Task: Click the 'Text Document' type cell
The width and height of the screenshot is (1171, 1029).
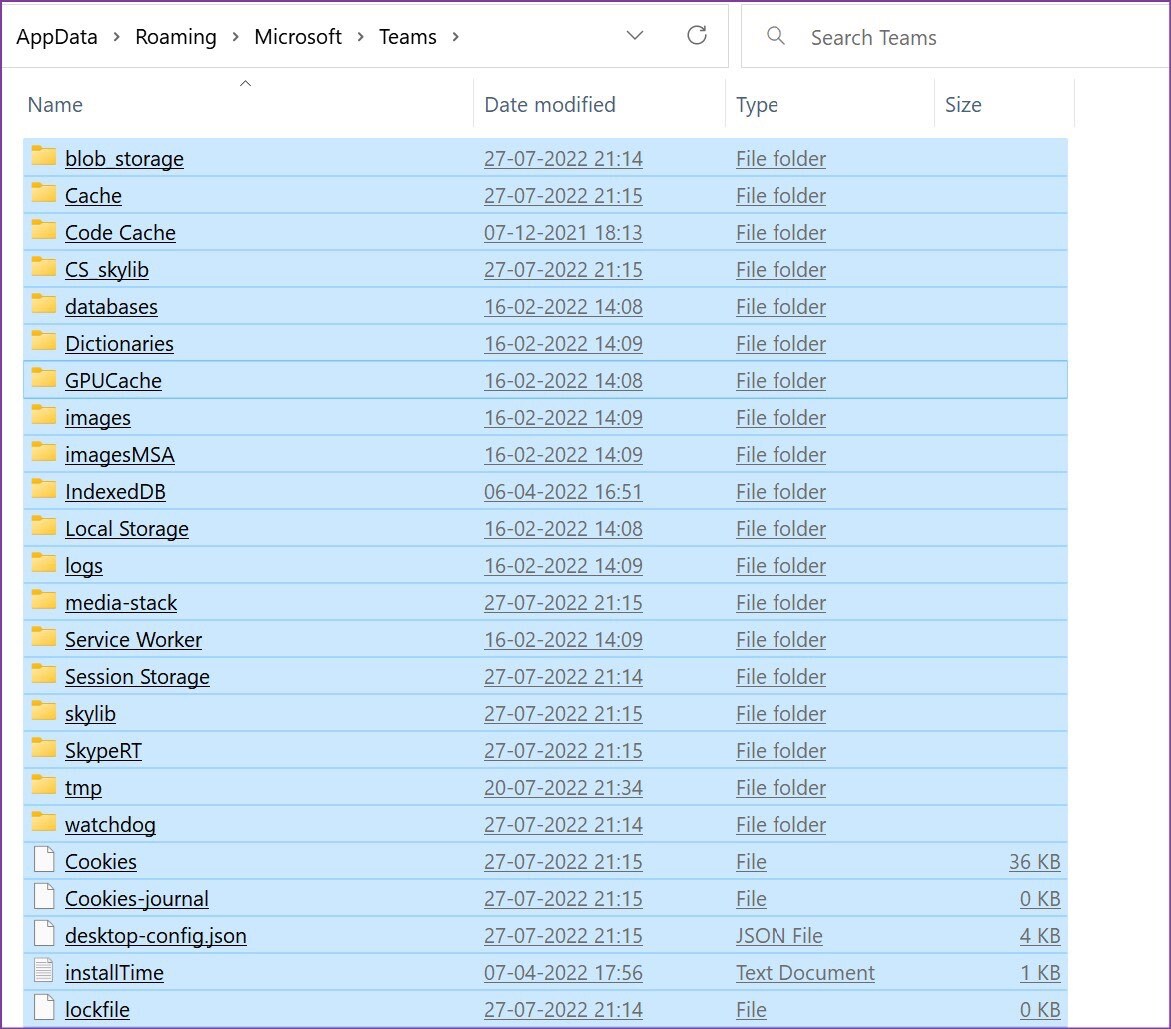Action: (805, 973)
